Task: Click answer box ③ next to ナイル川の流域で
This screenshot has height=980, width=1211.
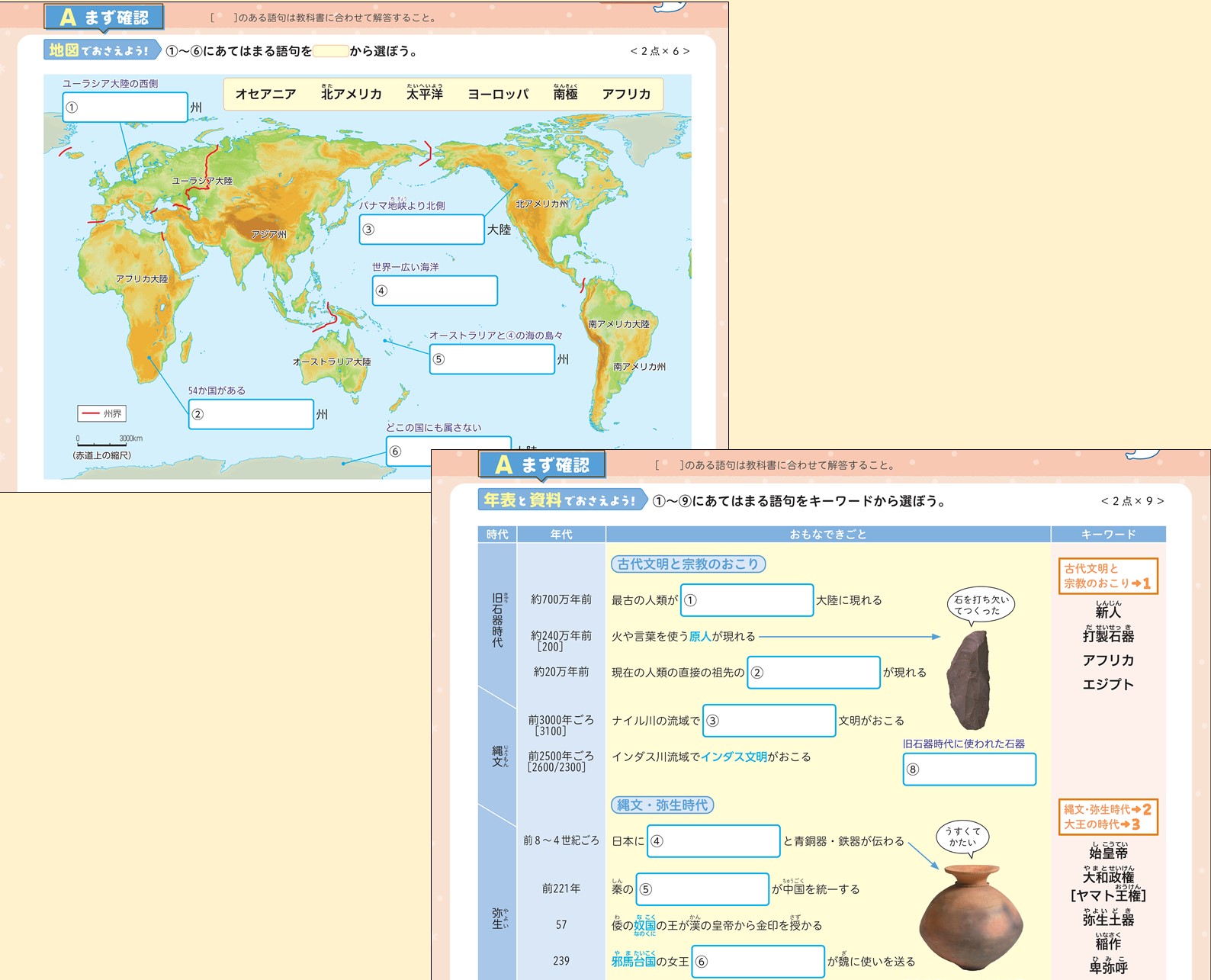Action: pos(769,721)
